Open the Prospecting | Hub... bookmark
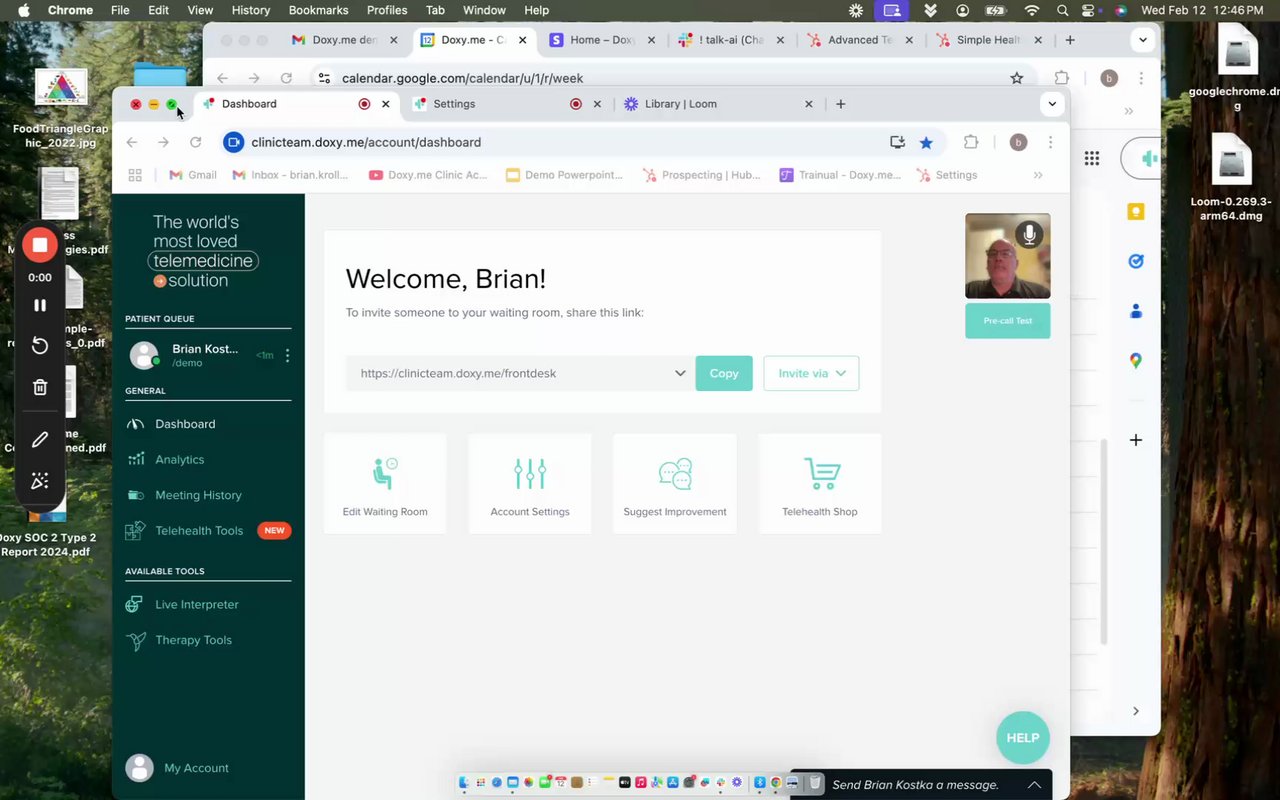1280x800 pixels. [x=703, y=175]
